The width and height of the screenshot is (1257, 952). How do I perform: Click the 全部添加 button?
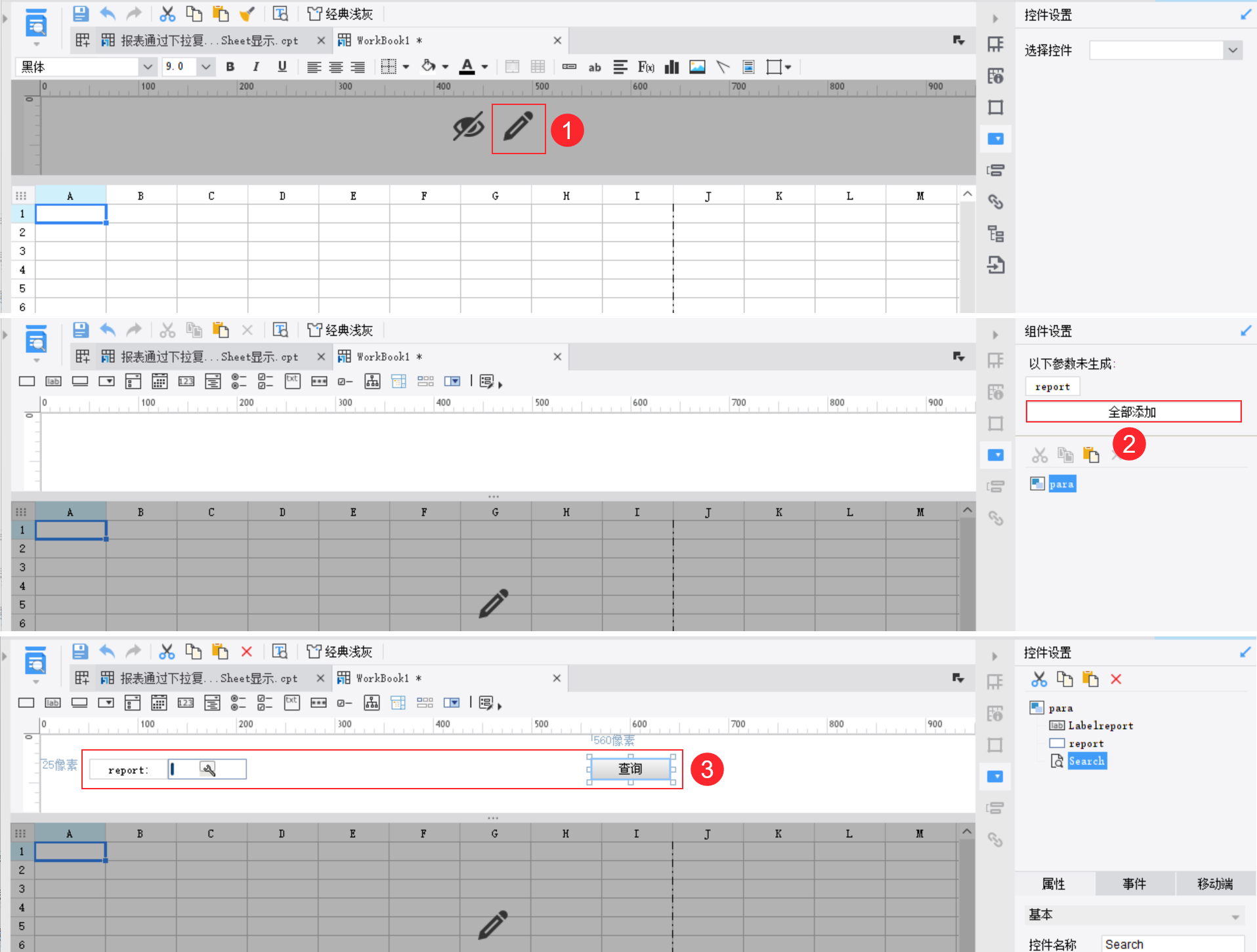(1134, 412)
